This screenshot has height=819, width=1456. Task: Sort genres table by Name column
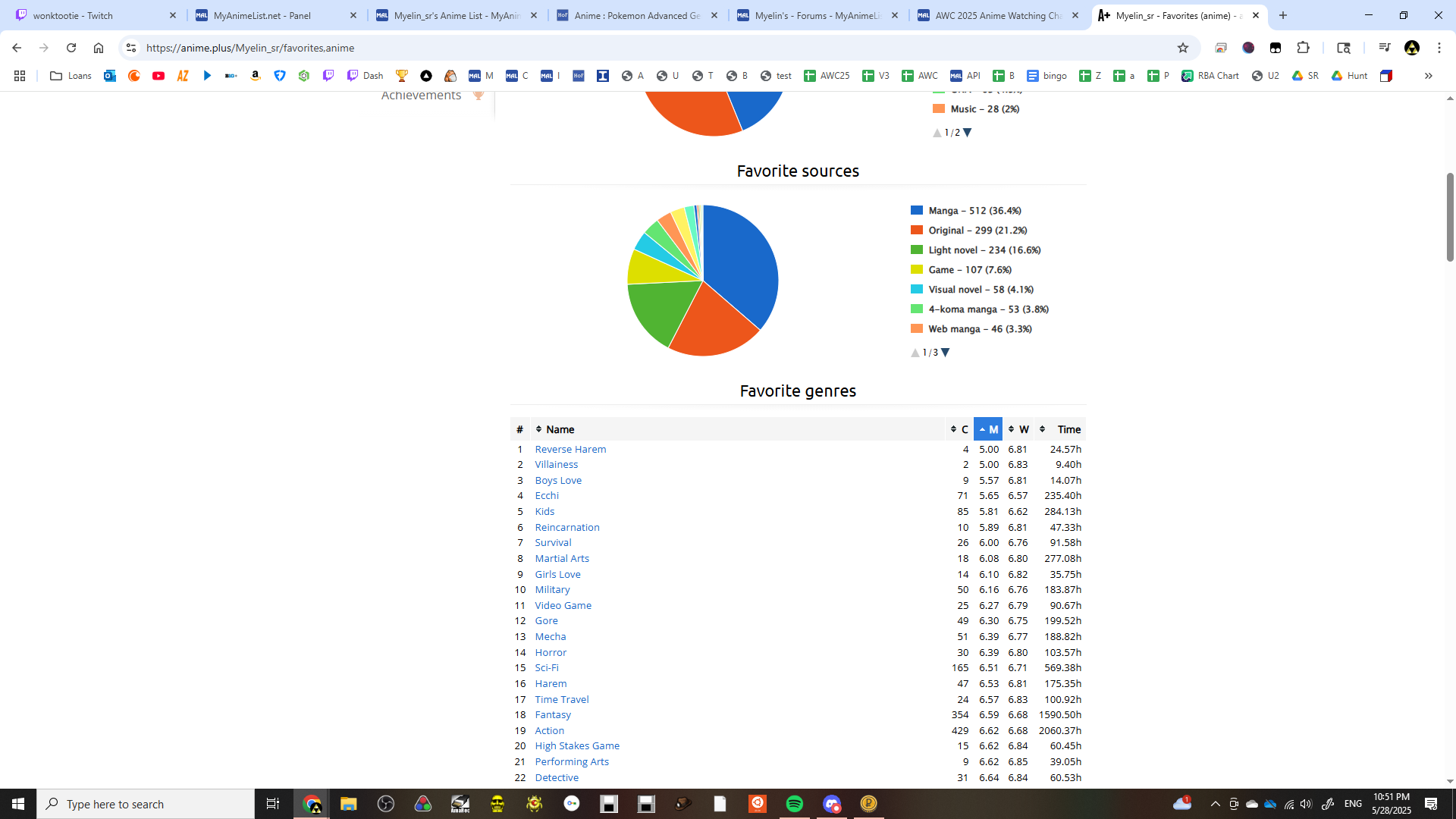[x=560, y=429]
